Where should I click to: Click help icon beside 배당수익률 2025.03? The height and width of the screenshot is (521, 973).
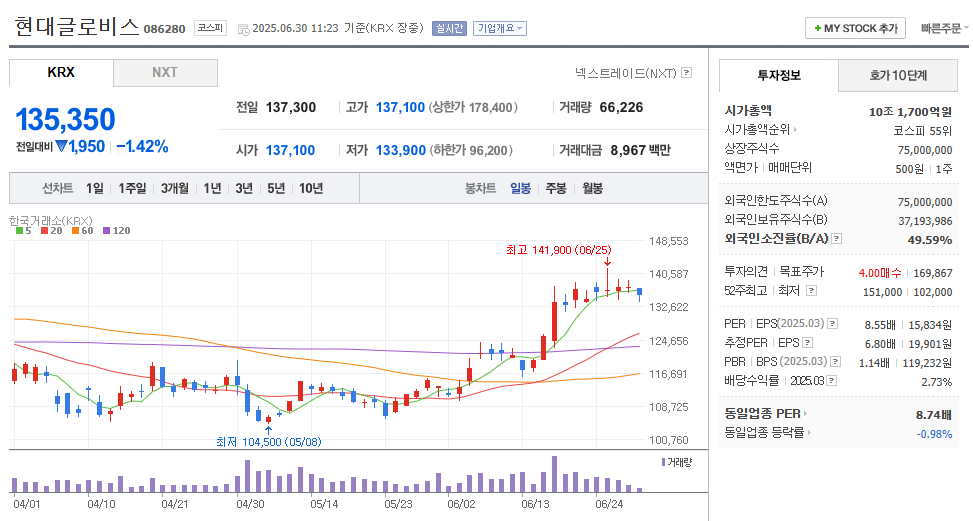pyautogui.click(x=832, y=380)
